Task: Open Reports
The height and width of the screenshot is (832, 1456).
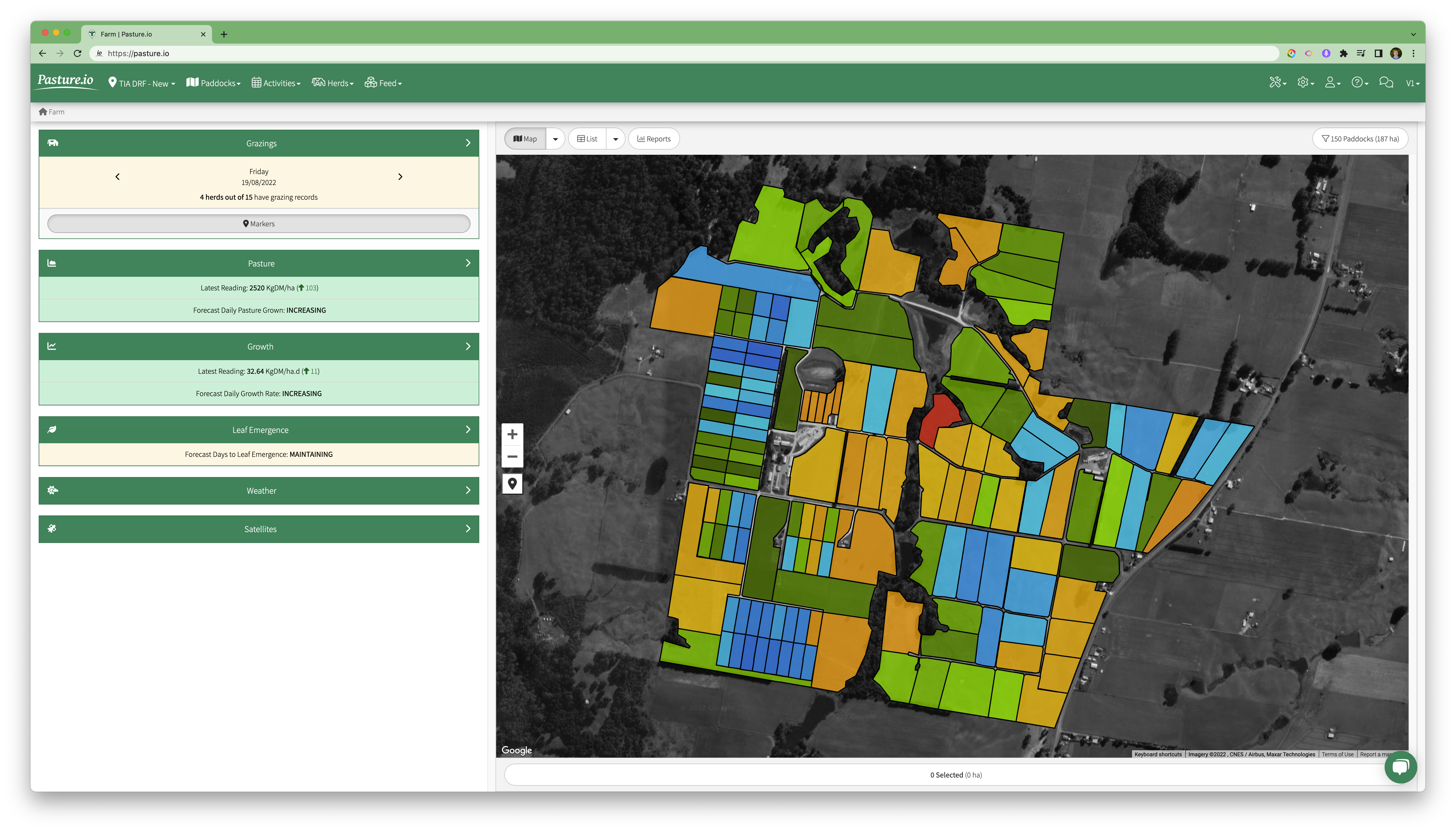Action: tap(654, 139)
